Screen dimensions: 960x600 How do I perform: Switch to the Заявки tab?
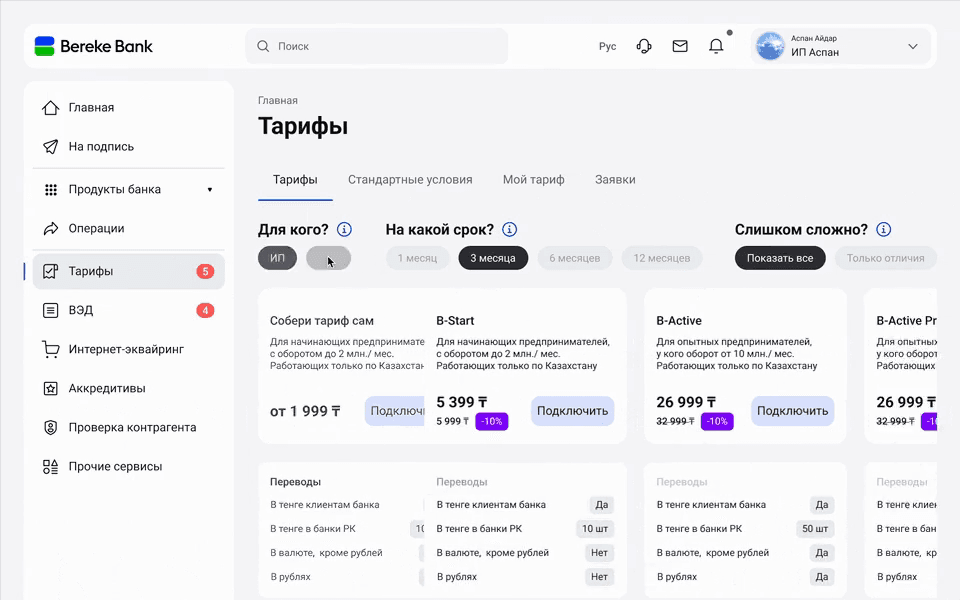[x=615, y=180]
